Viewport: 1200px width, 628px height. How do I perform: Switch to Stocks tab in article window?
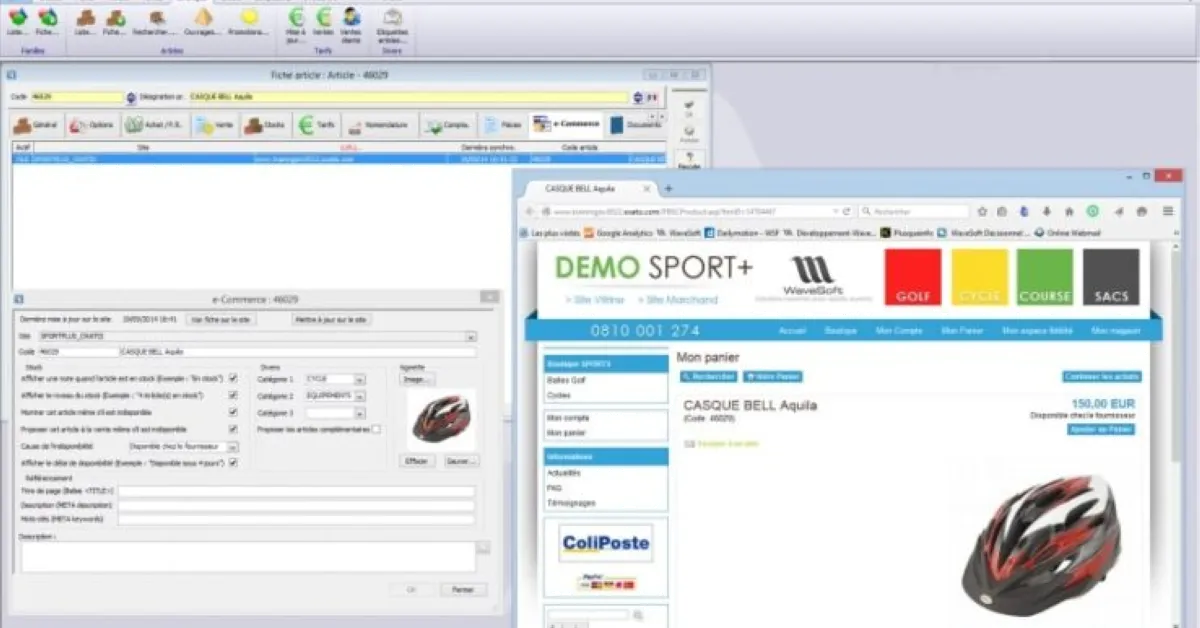tap(266, 125)
